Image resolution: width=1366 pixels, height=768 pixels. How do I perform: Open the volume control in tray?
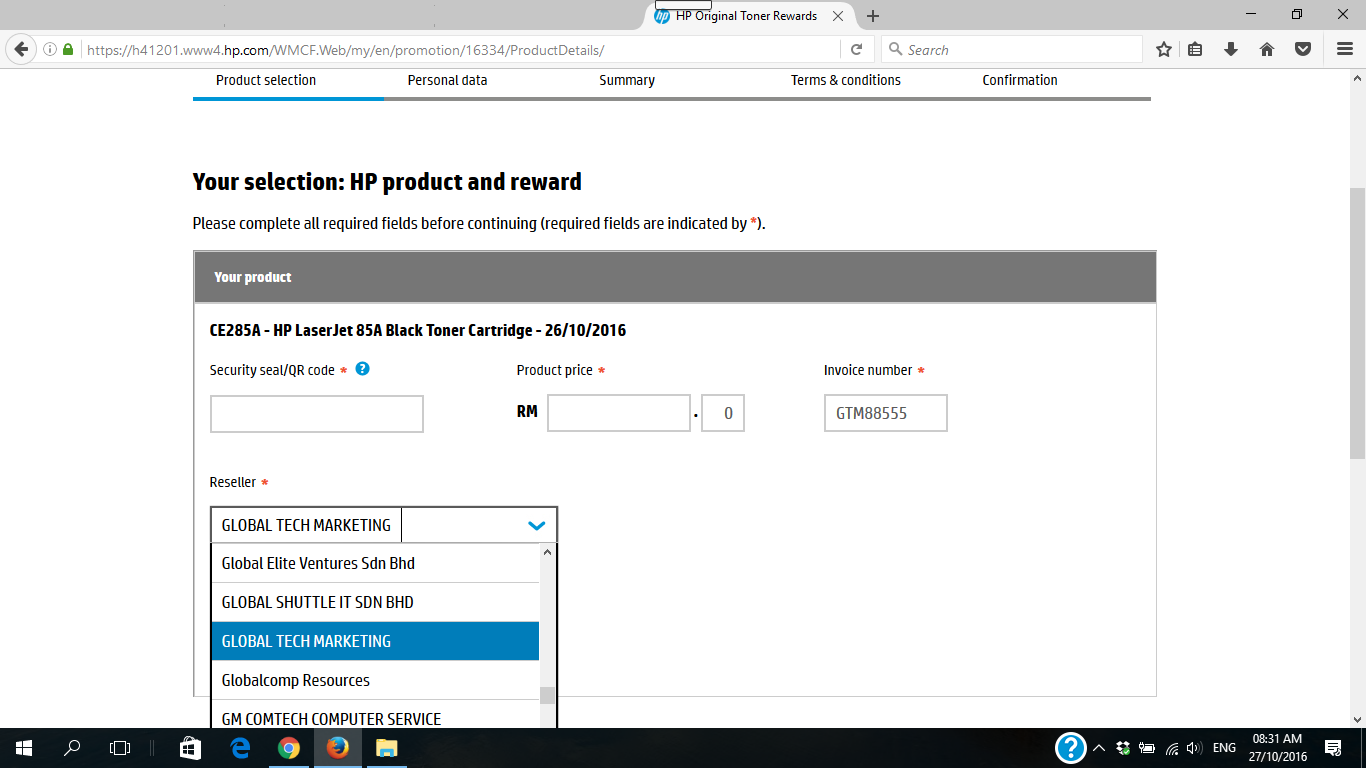click(x=1194, y=748)
